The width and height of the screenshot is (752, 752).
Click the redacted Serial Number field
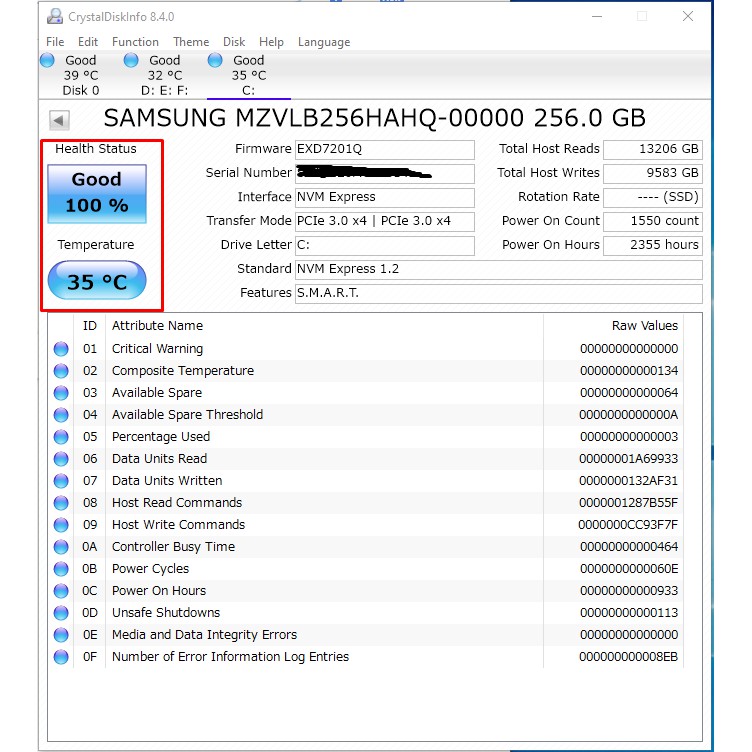coord(385,173)
